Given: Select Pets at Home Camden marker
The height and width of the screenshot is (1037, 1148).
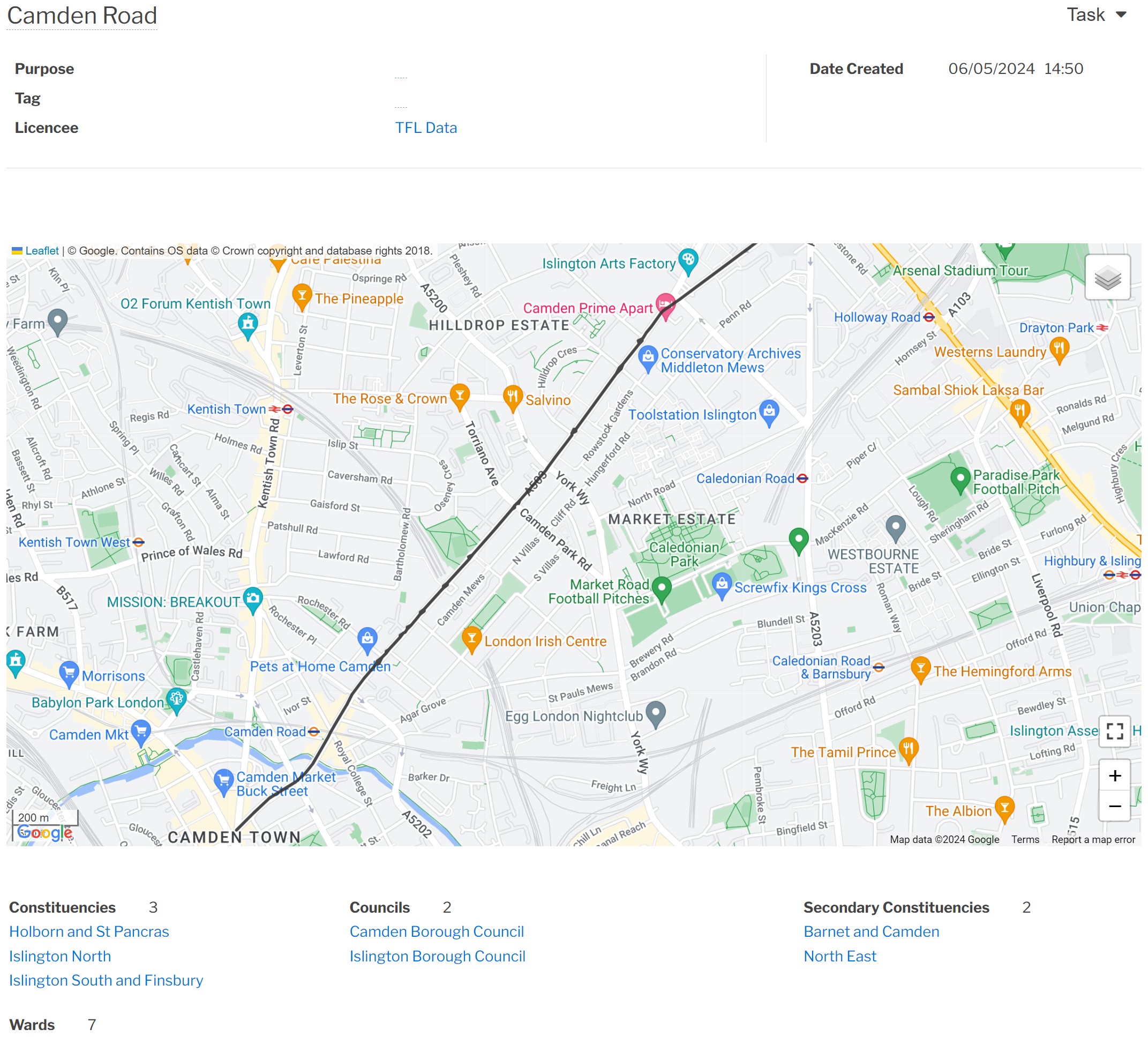Looking at the screenshot, I should coord(367,641).
